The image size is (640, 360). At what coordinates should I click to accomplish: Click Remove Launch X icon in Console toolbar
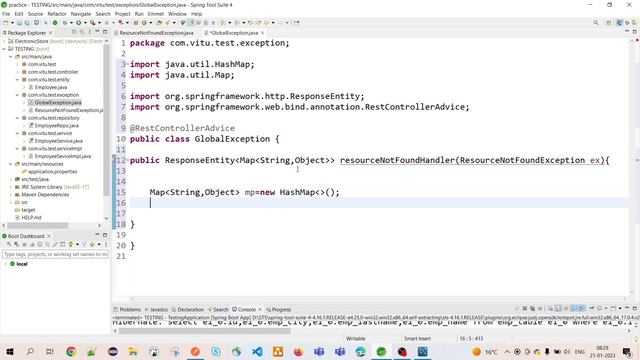coord(524,308)
